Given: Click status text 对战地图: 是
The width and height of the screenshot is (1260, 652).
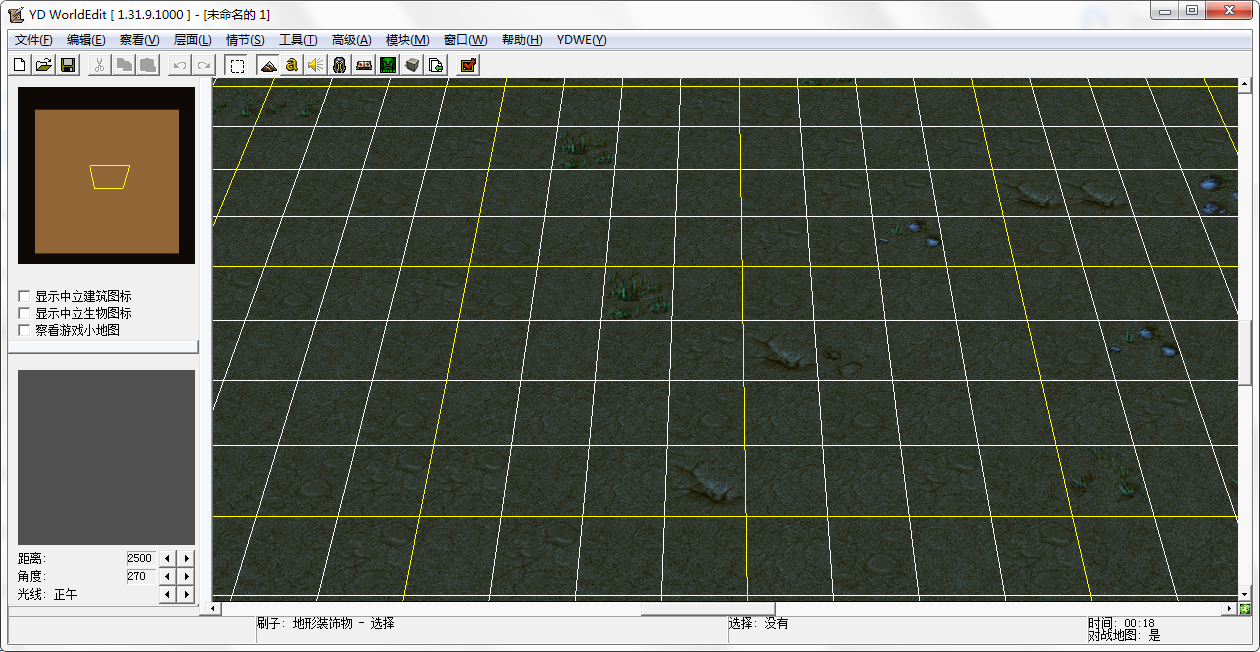Looking at the screenshot, I should 1124,635.
